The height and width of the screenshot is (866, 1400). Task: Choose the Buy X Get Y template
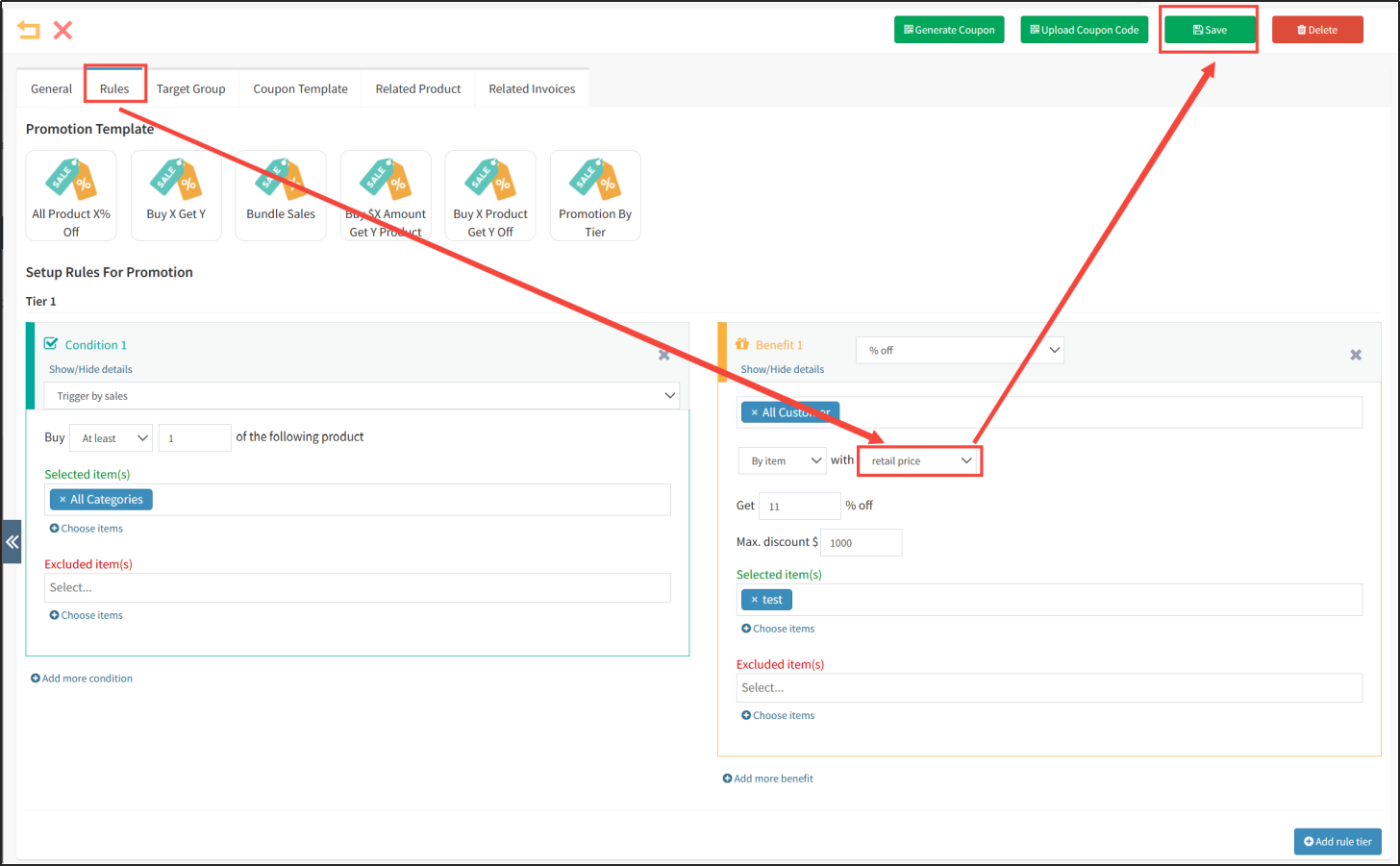[176, 195]
